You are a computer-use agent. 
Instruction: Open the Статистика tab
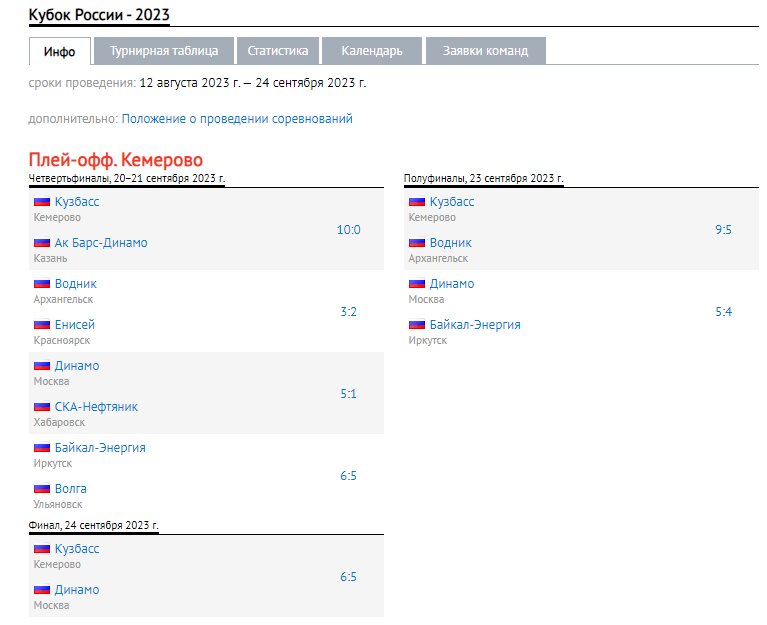click(278, 51)
